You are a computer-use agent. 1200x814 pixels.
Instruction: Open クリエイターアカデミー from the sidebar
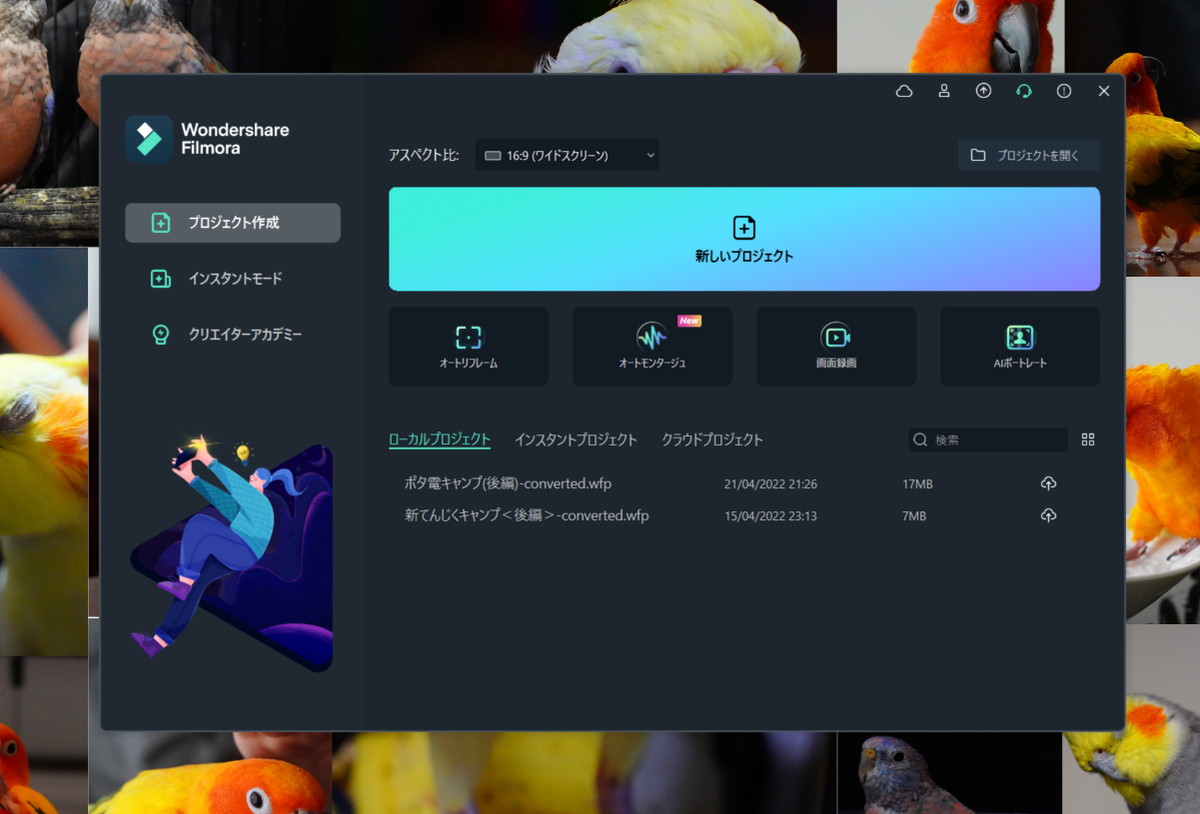point(233,335)
